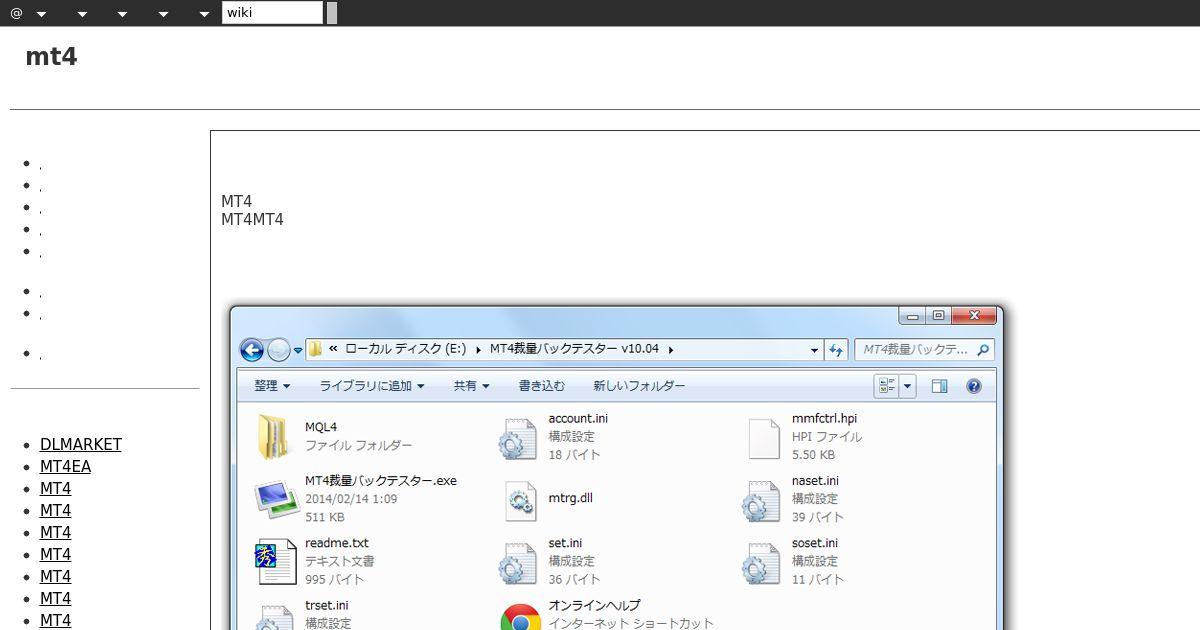Screen dimensions: 1200x630
Task: Click the 995 バイト size text
Action: (334, 580)
